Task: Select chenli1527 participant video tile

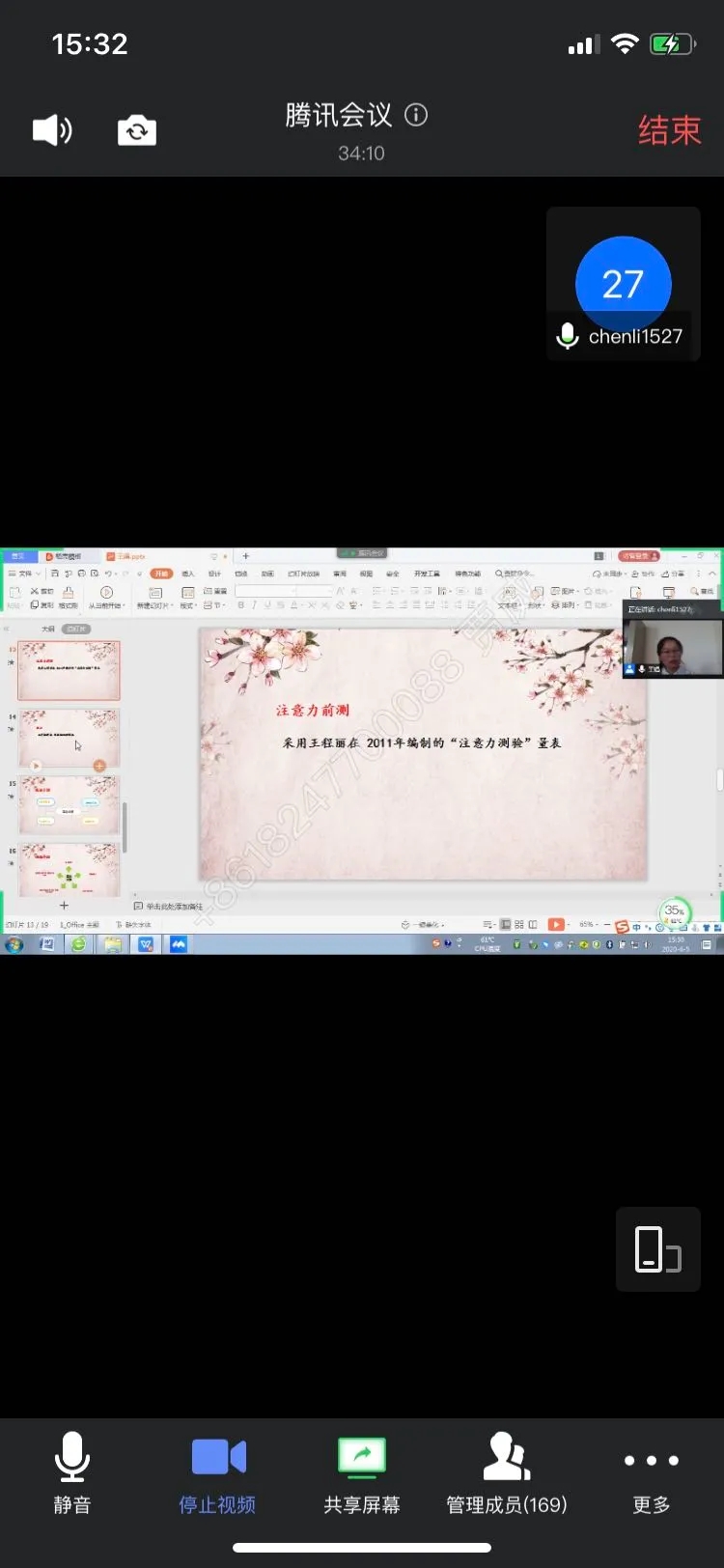Action: [x=623, y=284]
